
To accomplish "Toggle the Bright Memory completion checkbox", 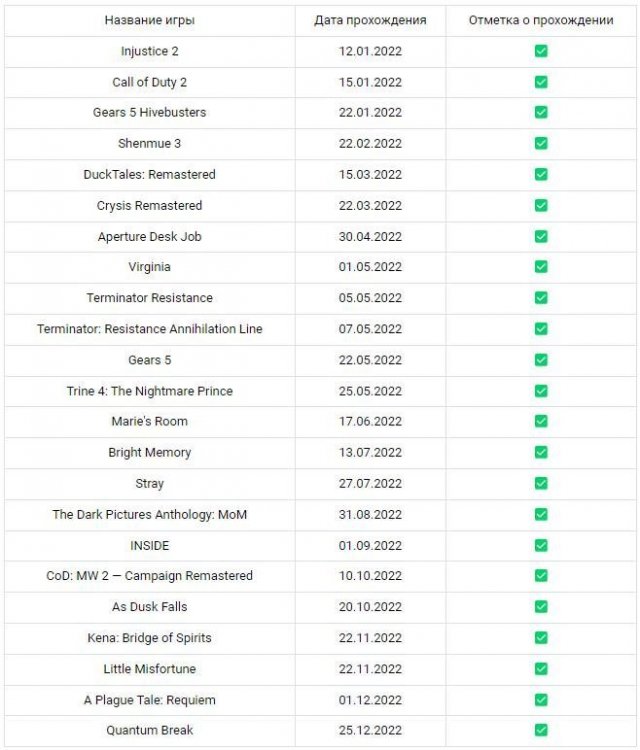I will 541,453.
